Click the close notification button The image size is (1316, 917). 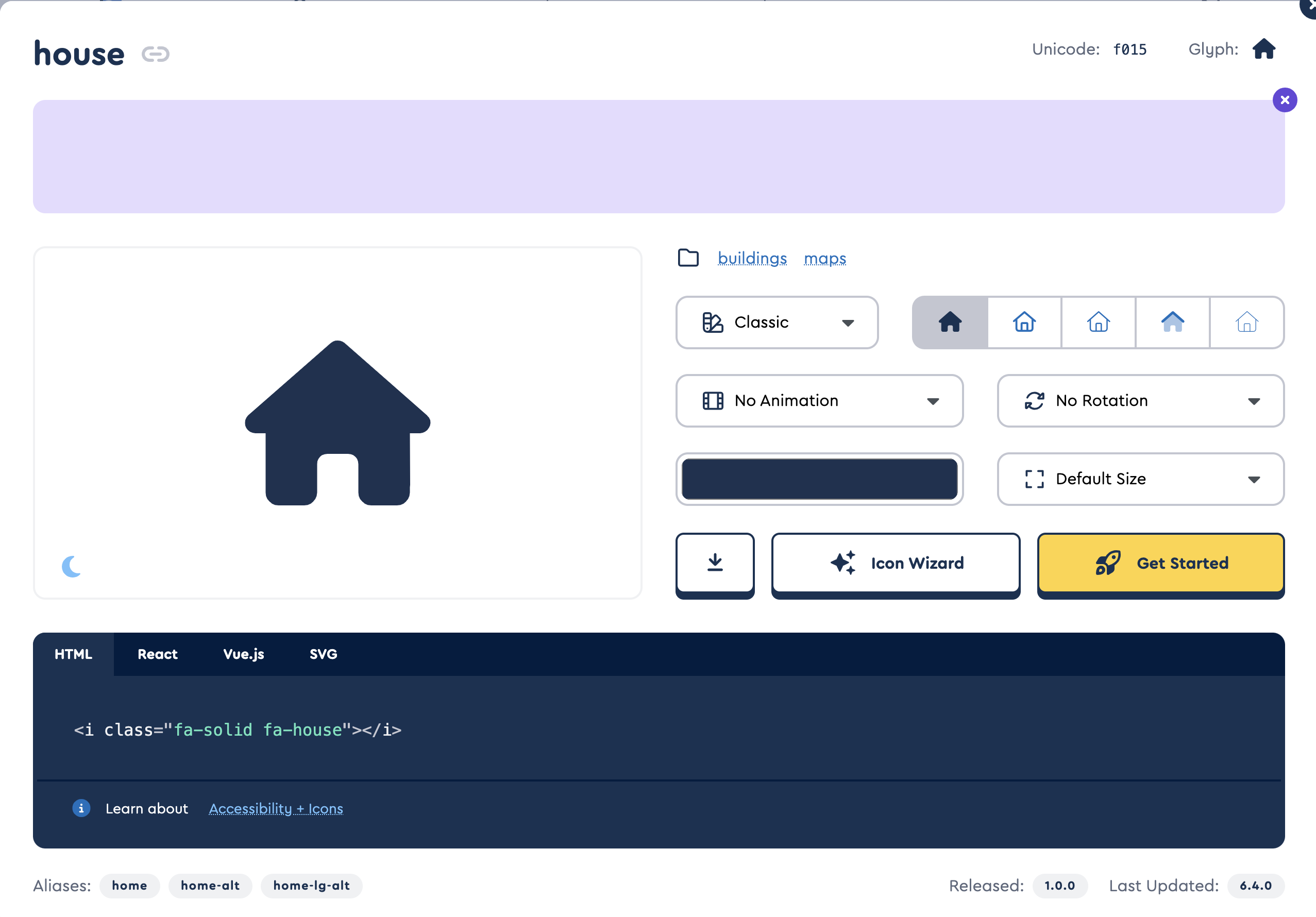(1285, 99)
